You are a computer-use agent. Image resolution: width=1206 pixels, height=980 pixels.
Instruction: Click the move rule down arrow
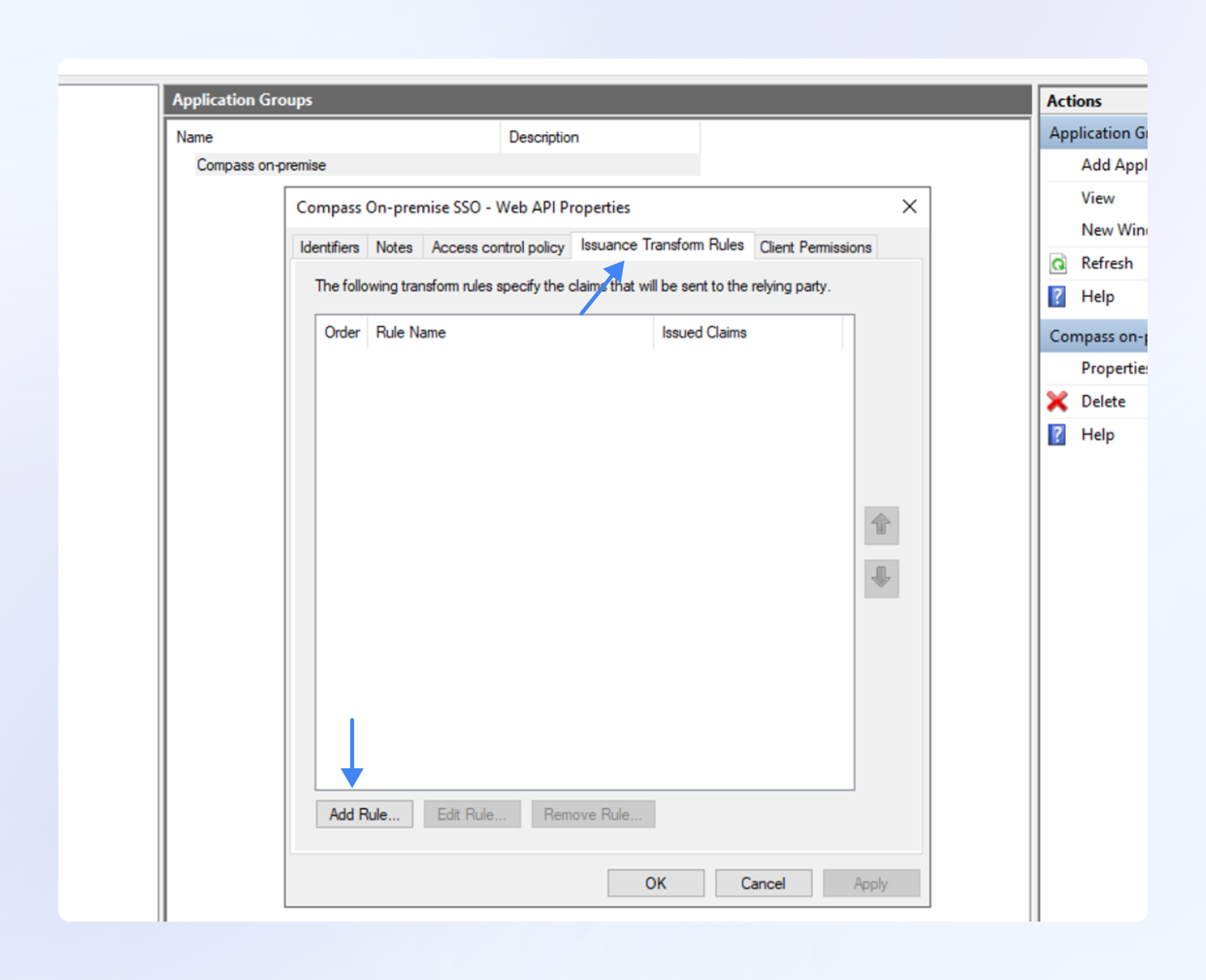click(881, 578)
